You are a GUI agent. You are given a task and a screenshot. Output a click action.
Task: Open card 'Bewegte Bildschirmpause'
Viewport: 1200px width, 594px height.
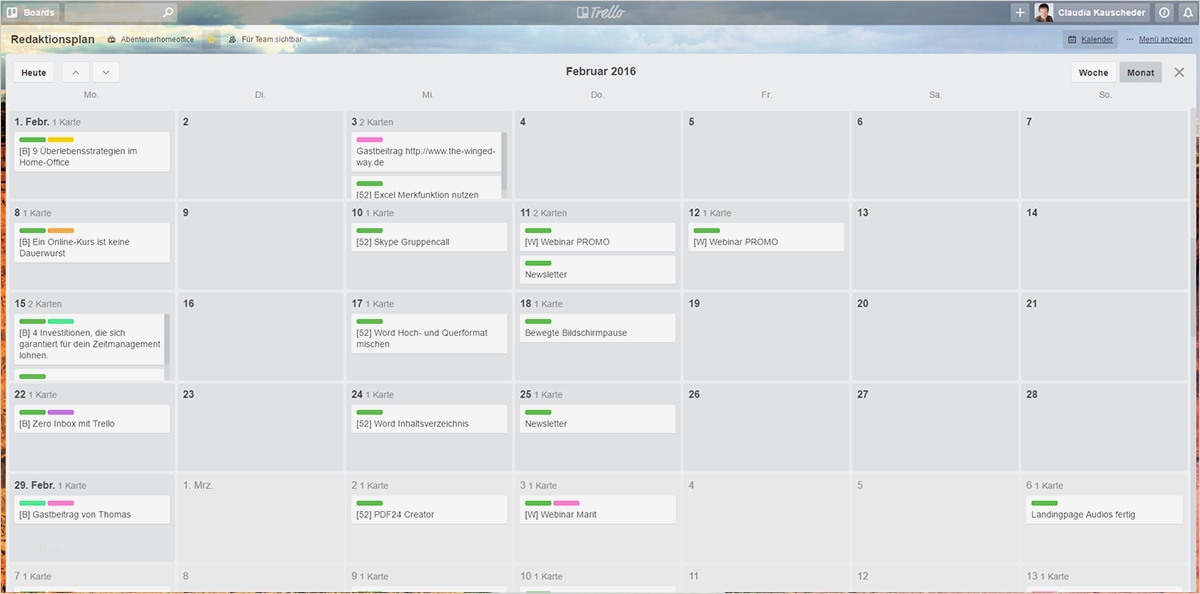pos(597,328)
